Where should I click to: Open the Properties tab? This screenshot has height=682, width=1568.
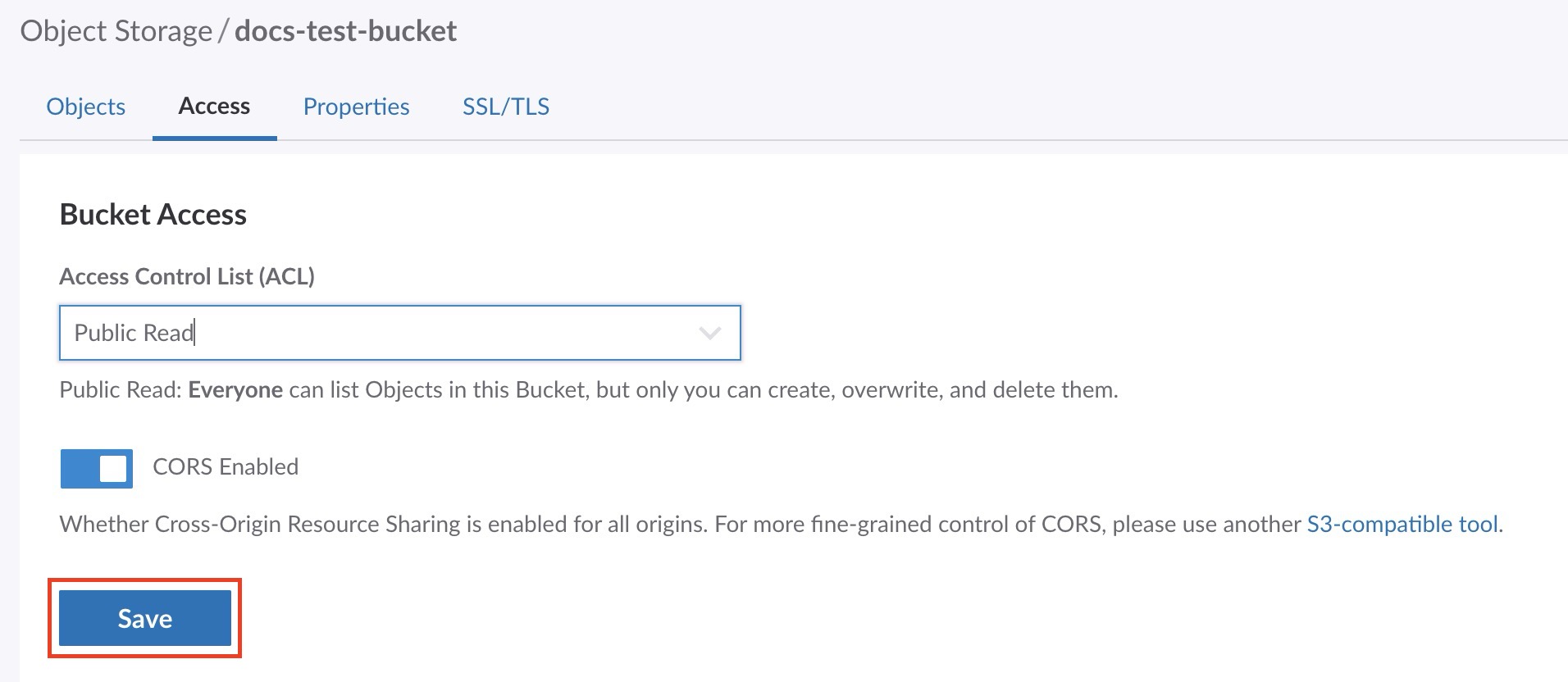coord(356,107)
